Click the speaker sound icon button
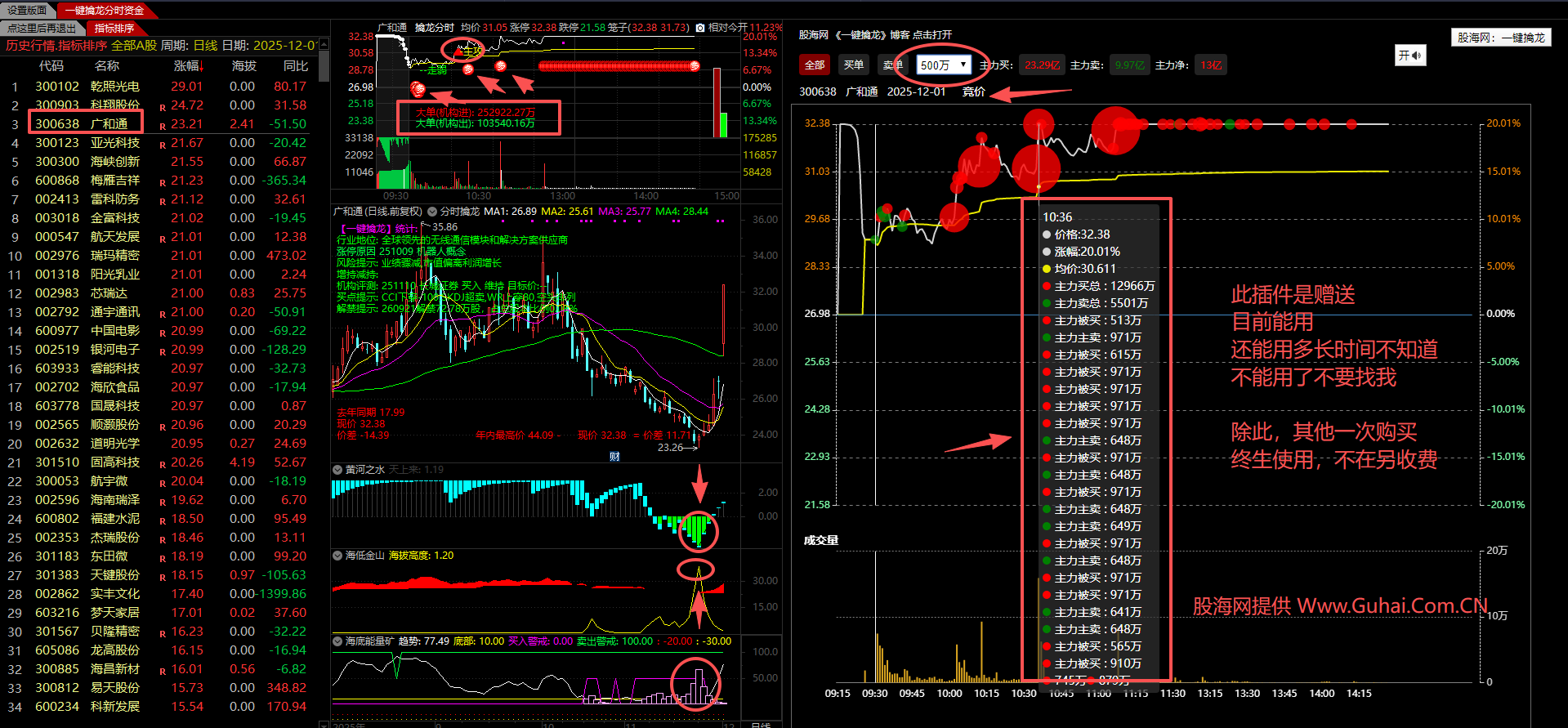The width and height of the screenshot is (1568, 728). click(1409, 56)
